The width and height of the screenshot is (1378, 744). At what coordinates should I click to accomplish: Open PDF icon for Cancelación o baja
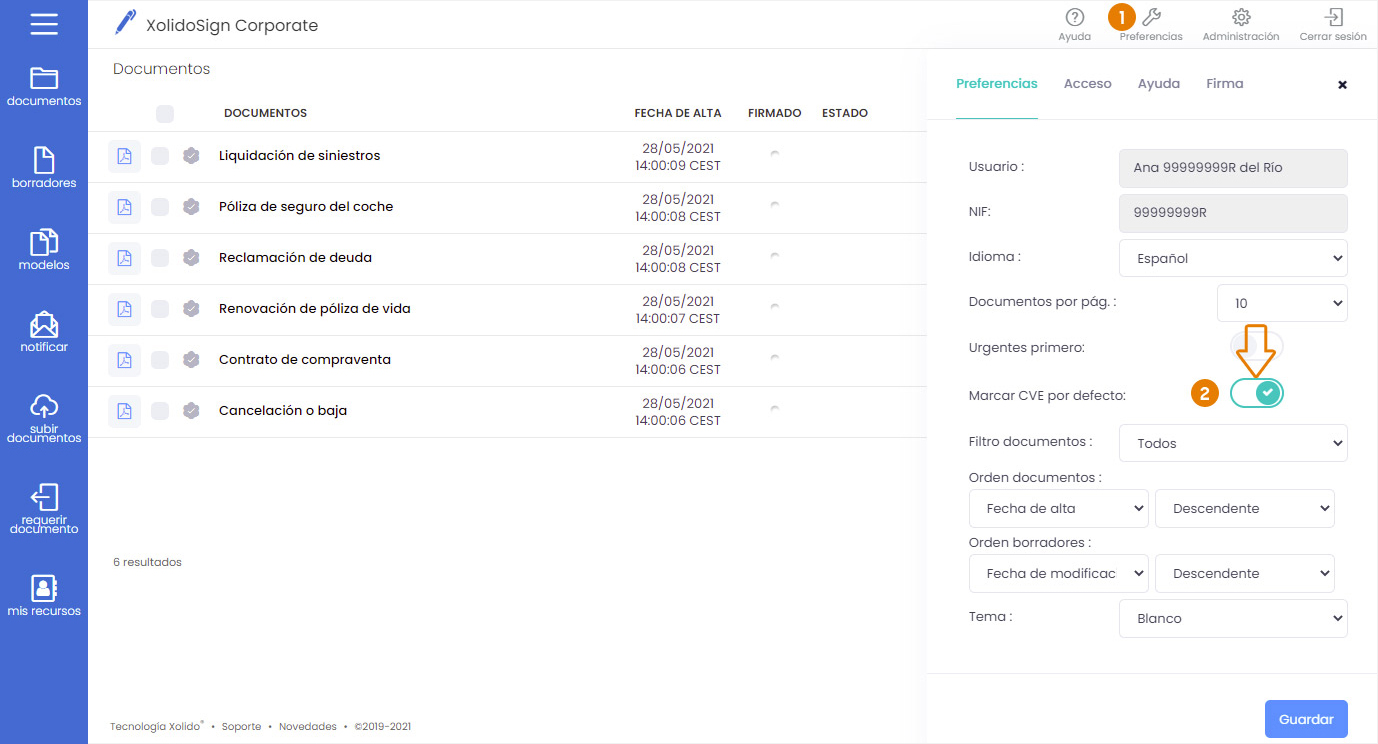[124, 411]
